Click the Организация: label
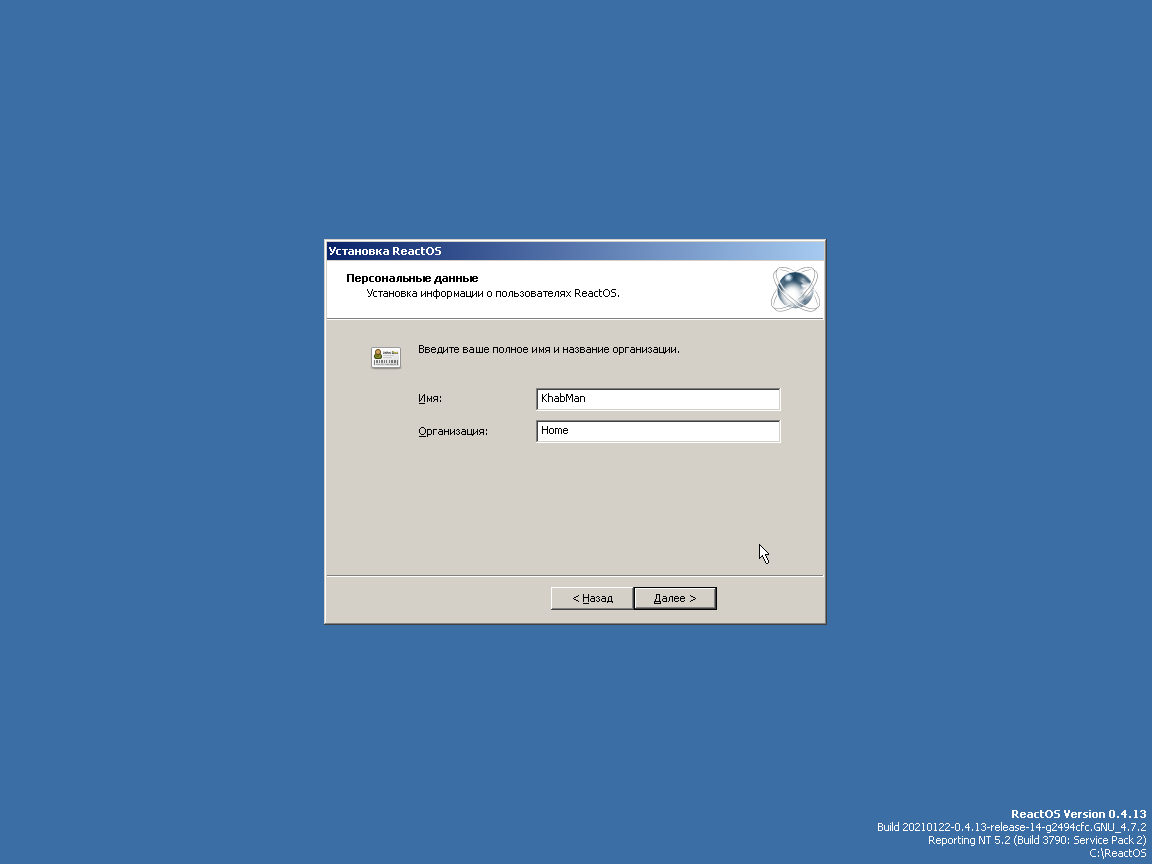This screenshot has height=864, width=1152. coord(453,431)
